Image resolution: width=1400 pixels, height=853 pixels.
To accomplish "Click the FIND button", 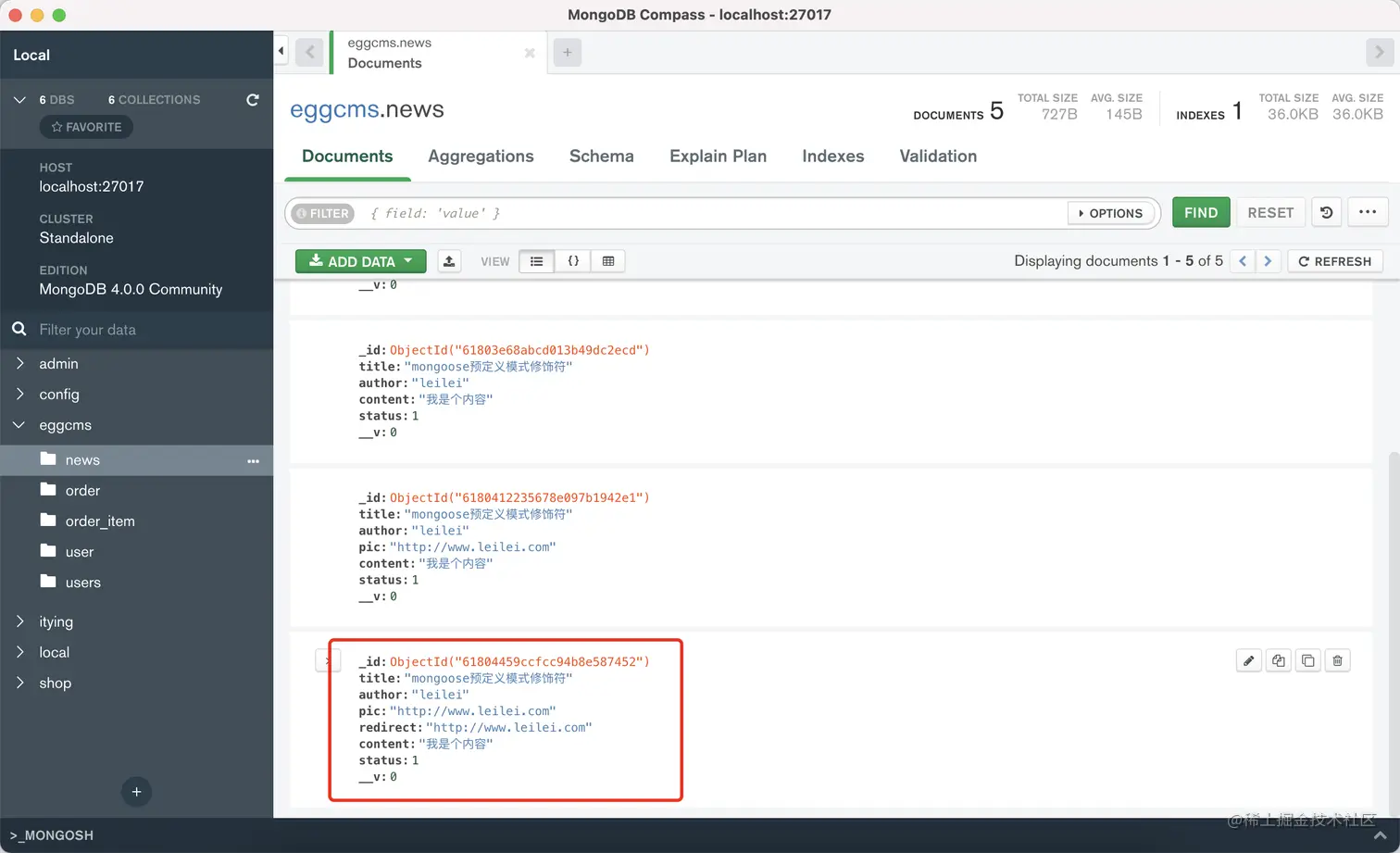I will click(1201, 212).
